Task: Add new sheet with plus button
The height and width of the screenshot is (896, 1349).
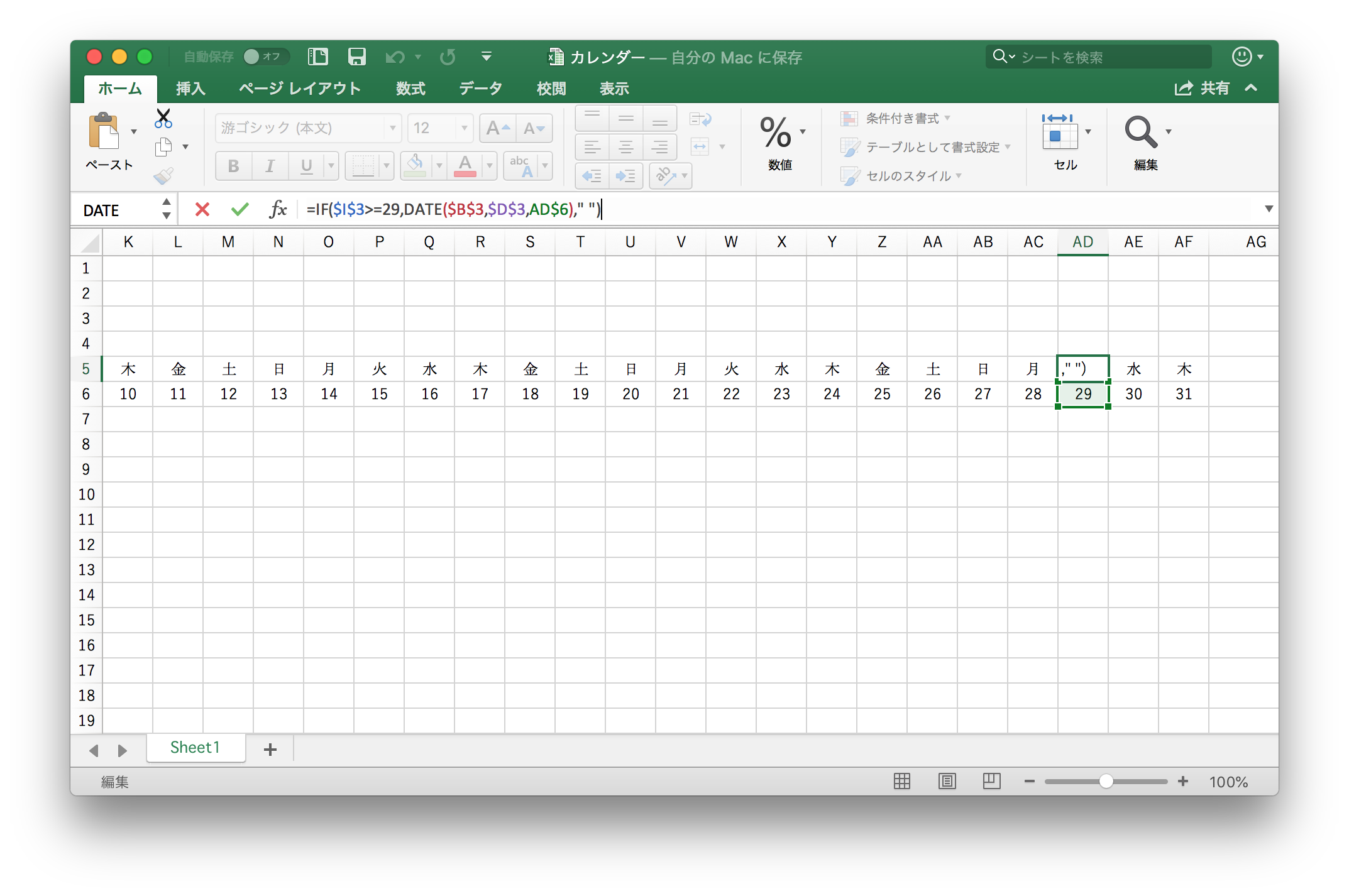Action: tap(270, 749)
